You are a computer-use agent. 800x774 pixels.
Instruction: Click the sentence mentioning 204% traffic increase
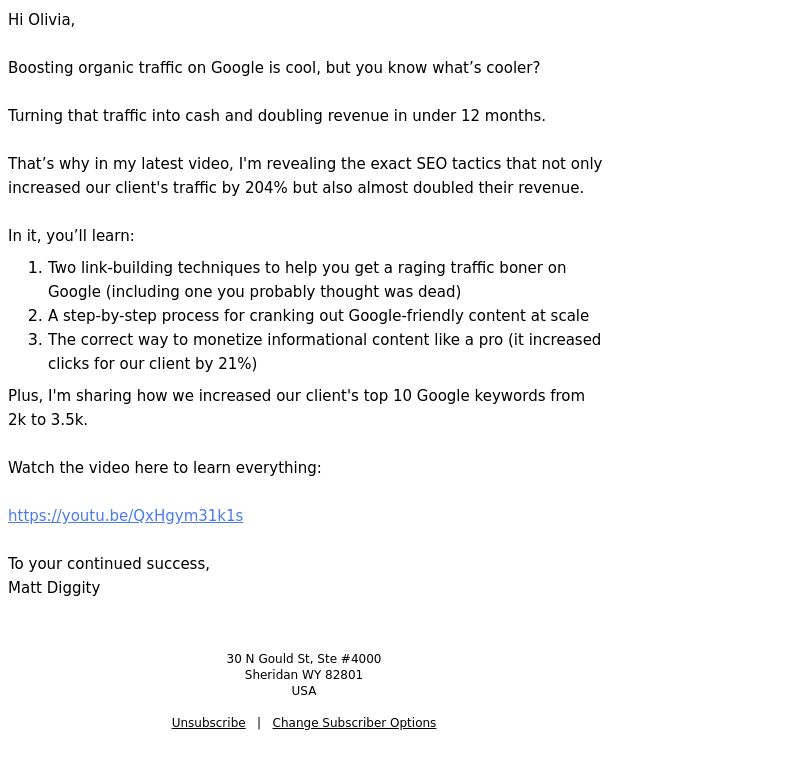(x=296, y=188)
